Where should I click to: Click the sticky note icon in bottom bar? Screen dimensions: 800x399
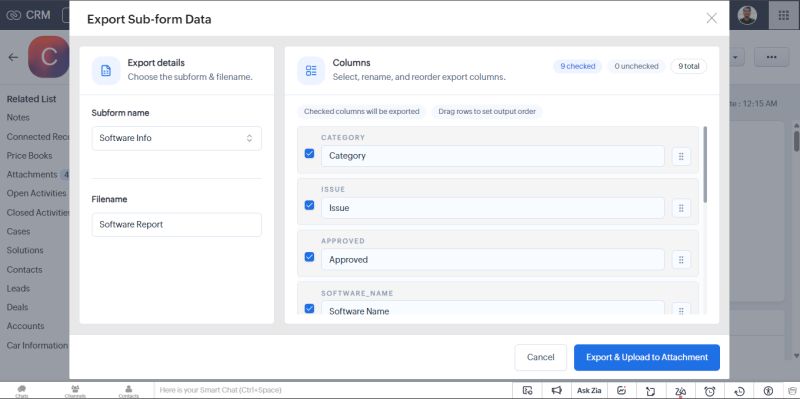[651, 391]
